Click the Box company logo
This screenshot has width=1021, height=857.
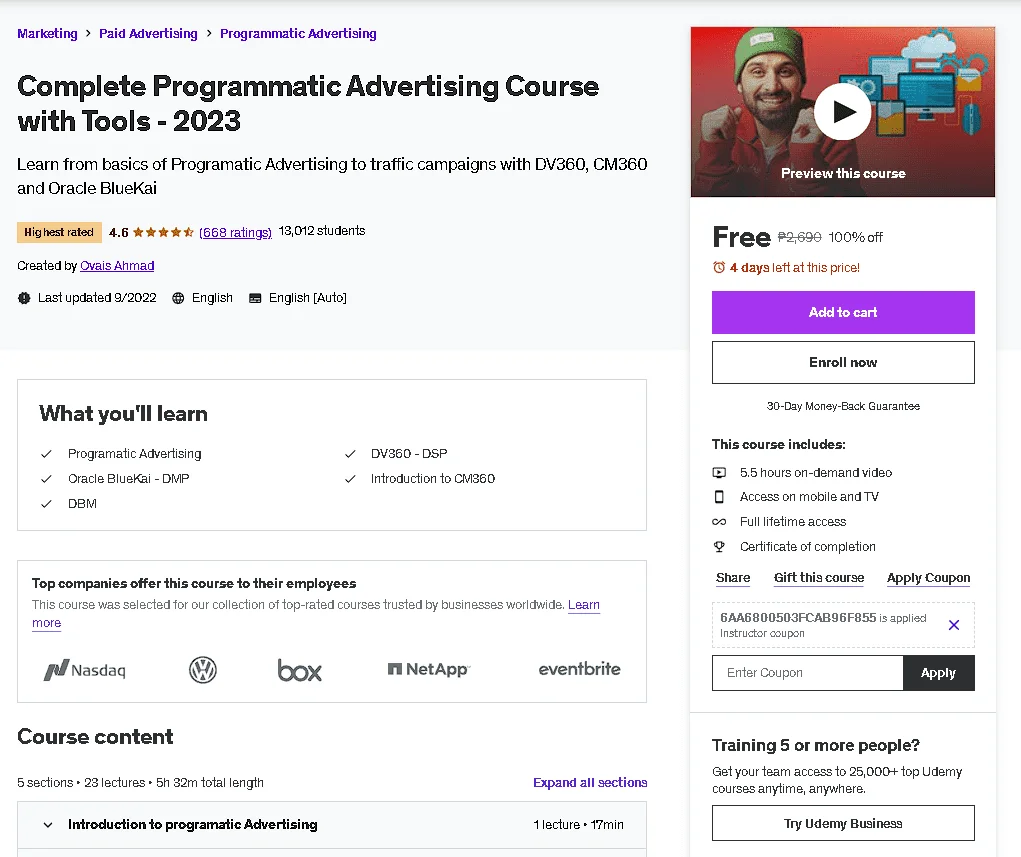[x=300, y=670]
